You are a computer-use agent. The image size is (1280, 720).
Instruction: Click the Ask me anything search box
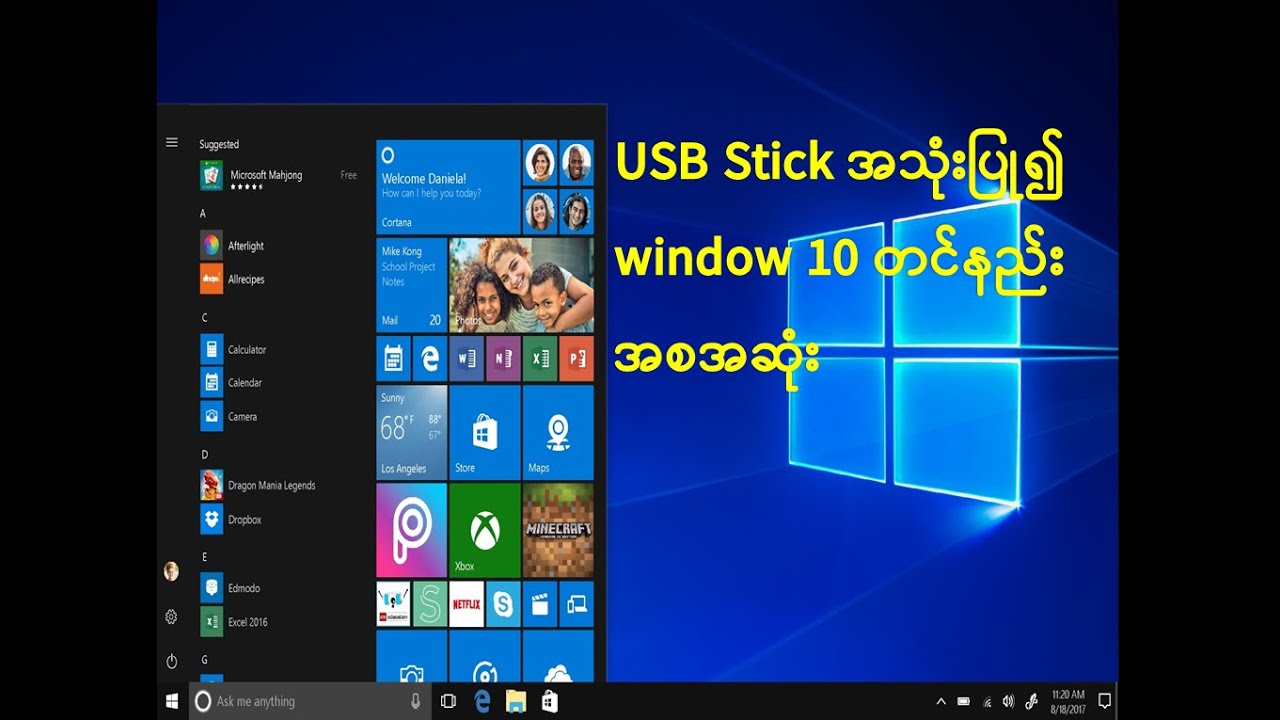point(310,701)
